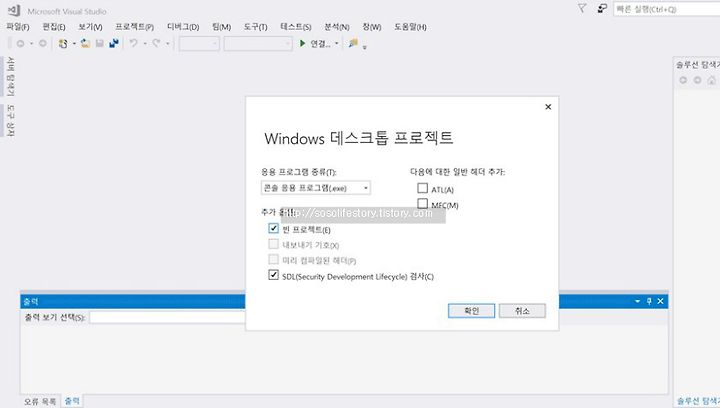Open the 도구(T) menu
Image resolution: width=720 pixels, height=408 pixels.
[x=255, y=27]
